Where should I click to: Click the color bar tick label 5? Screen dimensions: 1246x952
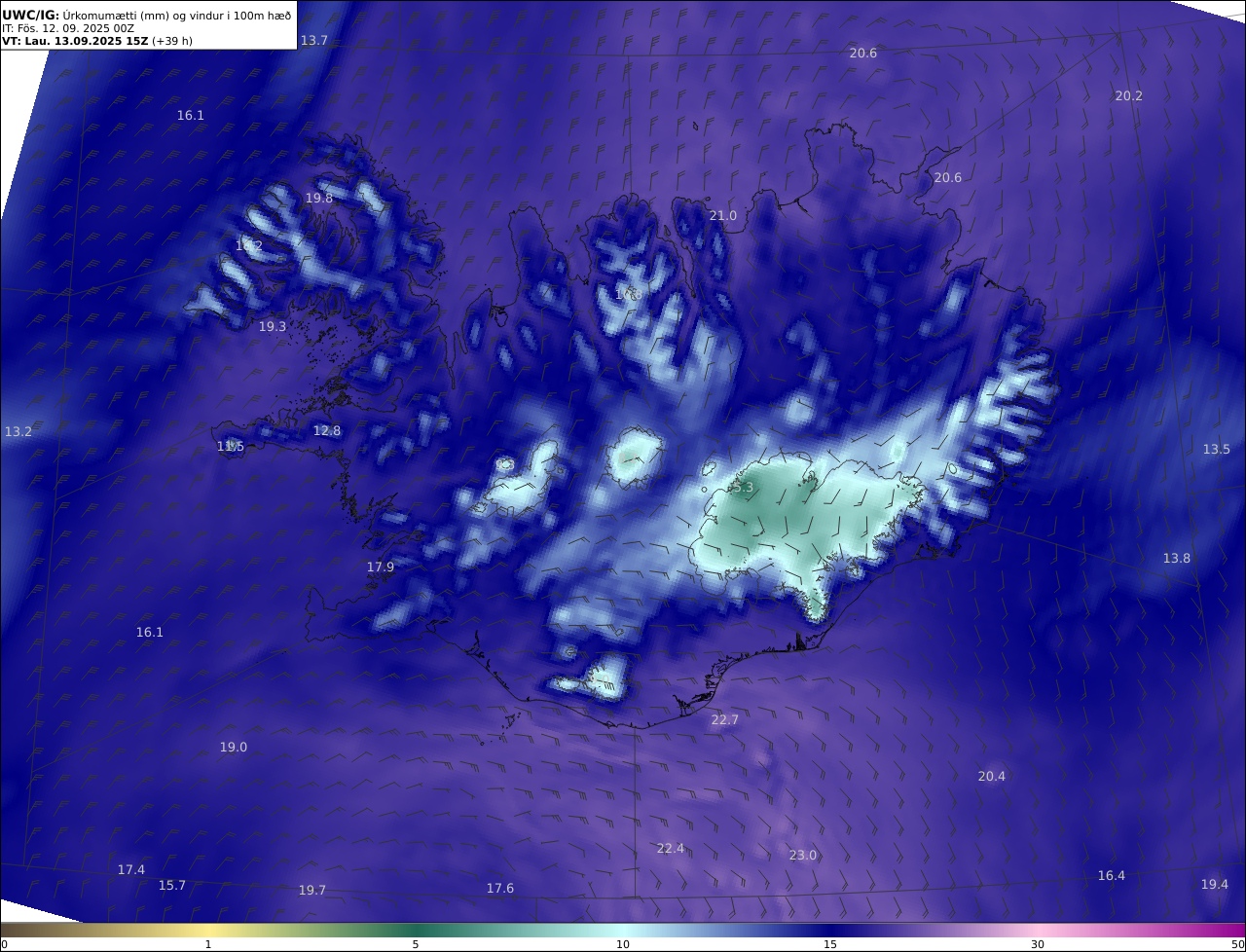(416, 944)
